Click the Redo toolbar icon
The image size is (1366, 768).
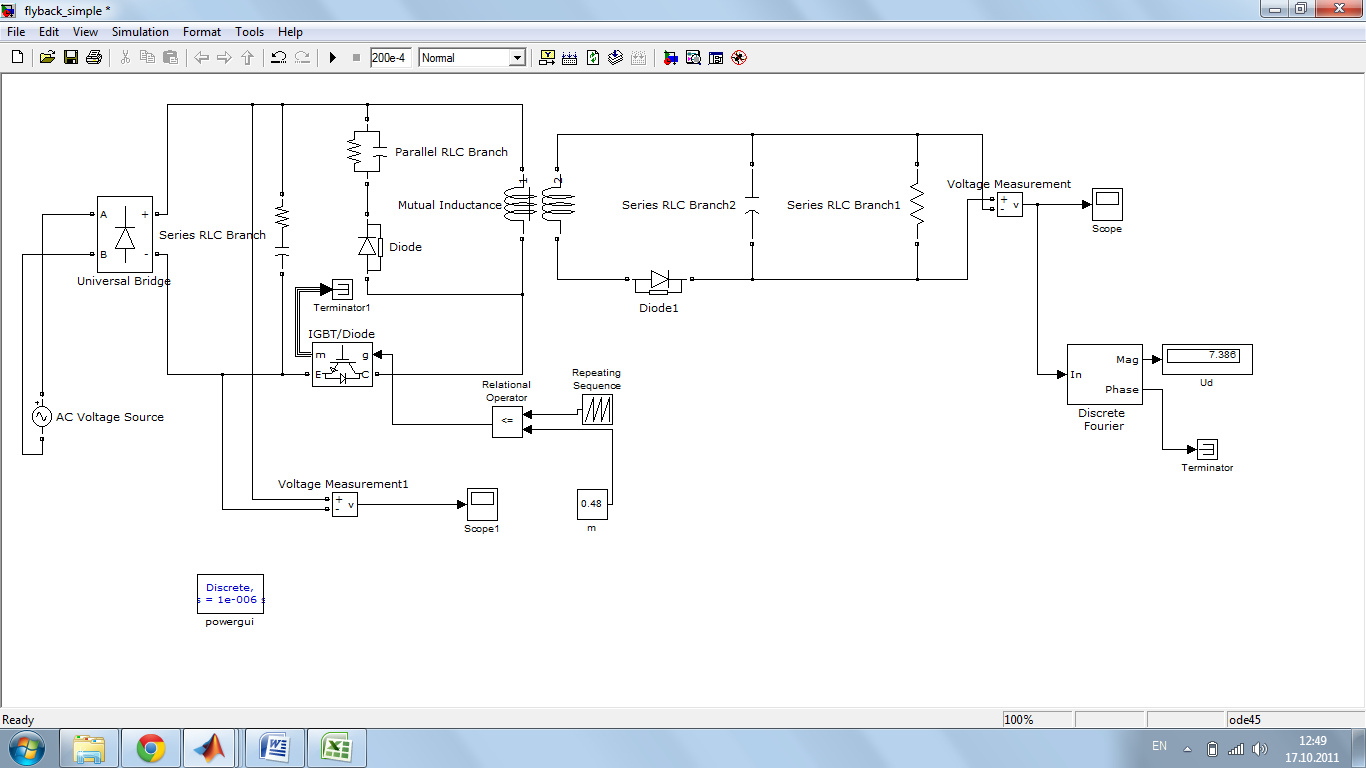click(302, 58)
